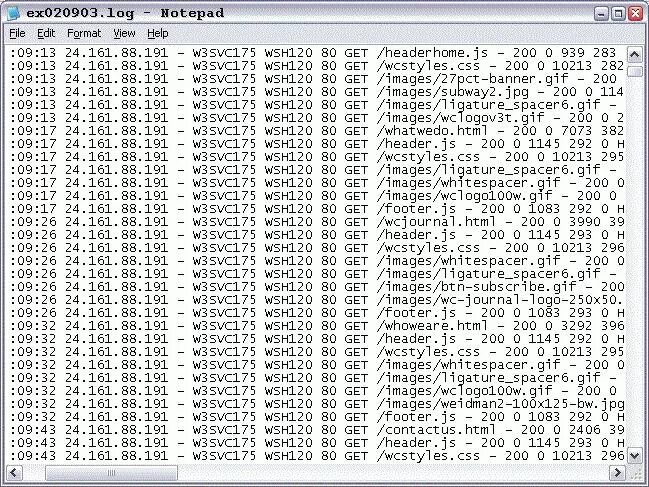Click the /contactus.html log entry

(317, 429)
